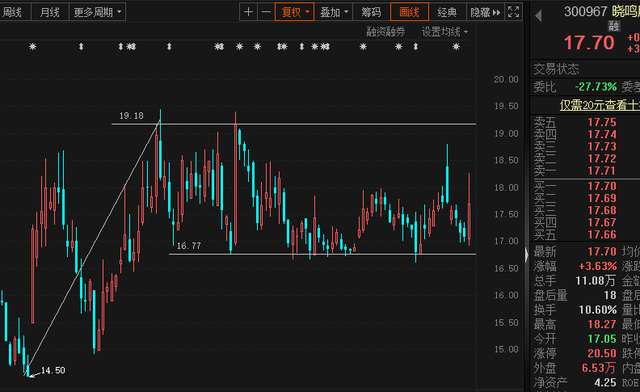Click the zoom out minus icon

click(x=266, y=12)
